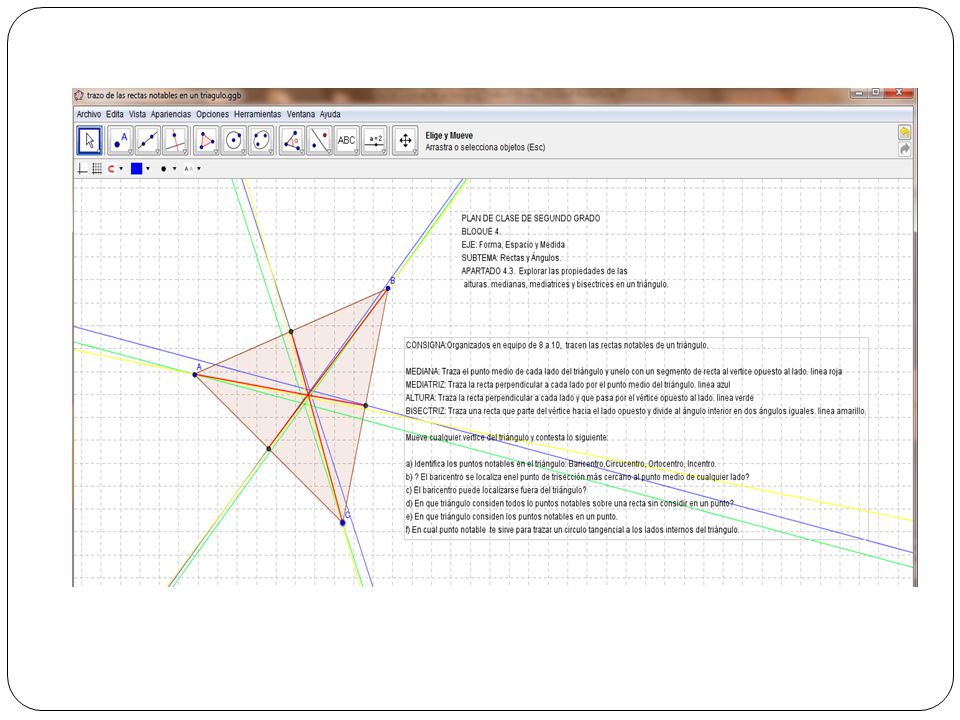Select the Perpendicular Line tool

pyautogui.click(x=175, y=141)
